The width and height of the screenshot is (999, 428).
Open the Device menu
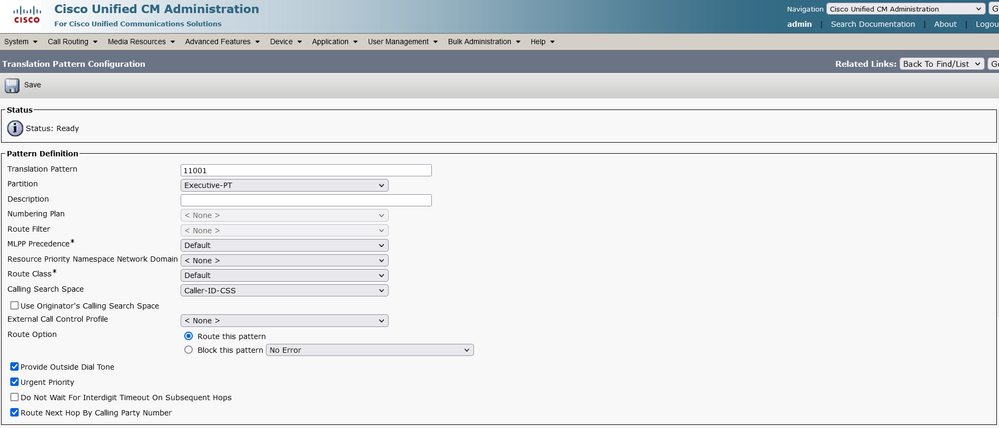click(285, 41)
